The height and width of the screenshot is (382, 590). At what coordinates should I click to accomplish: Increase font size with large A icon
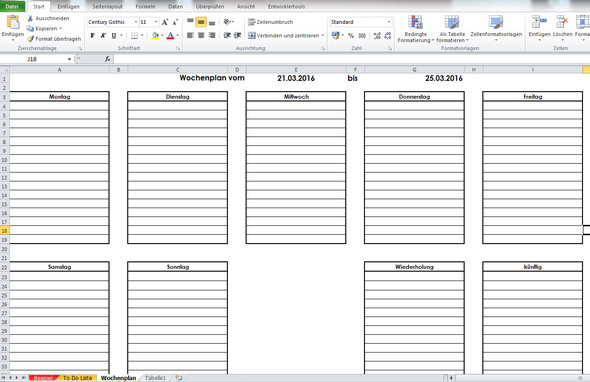[x=165, y=22]
